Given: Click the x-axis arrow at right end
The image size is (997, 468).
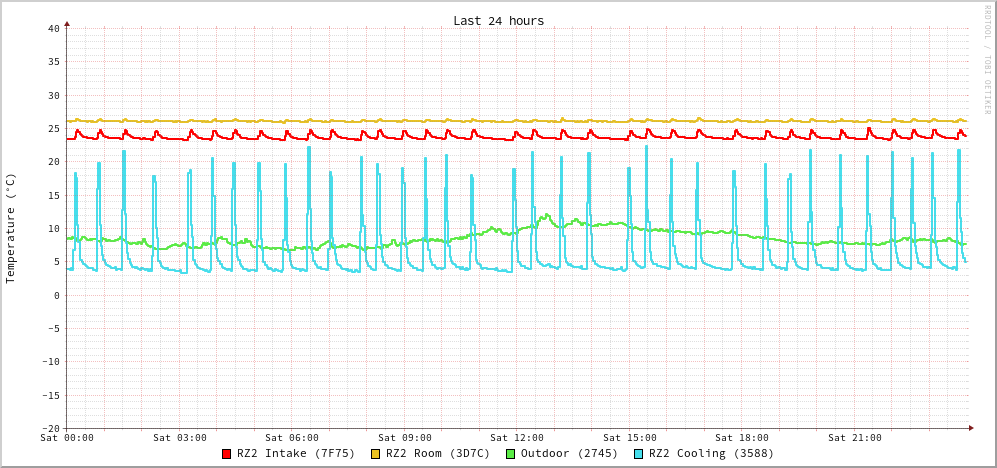Looking at the screenshot, I should (x=970, y=428).
